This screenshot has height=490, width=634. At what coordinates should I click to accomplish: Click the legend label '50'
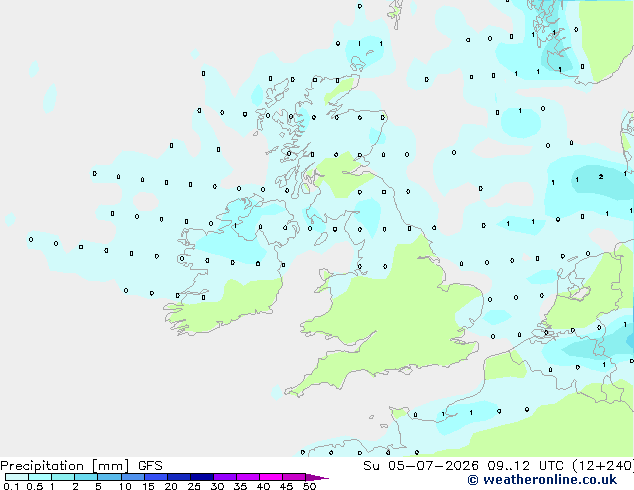tap(309, 486)
